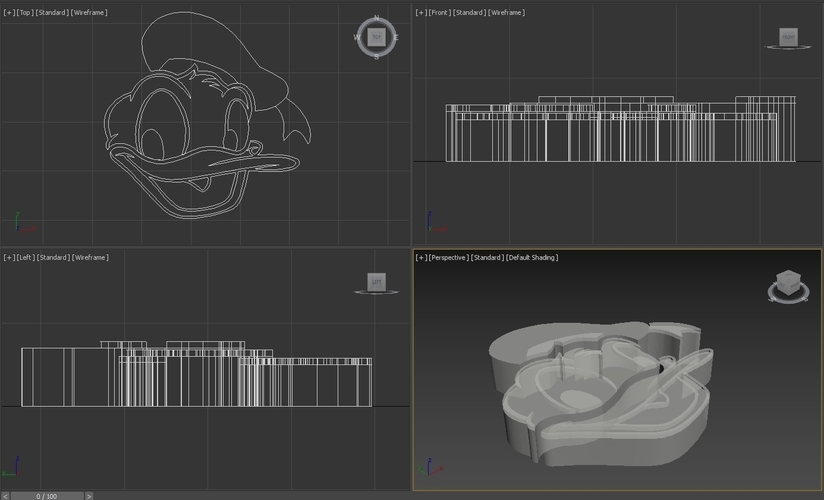Open the Left viewport [+] general menu
The image size is (824, 500).
[x=9, y=258]
